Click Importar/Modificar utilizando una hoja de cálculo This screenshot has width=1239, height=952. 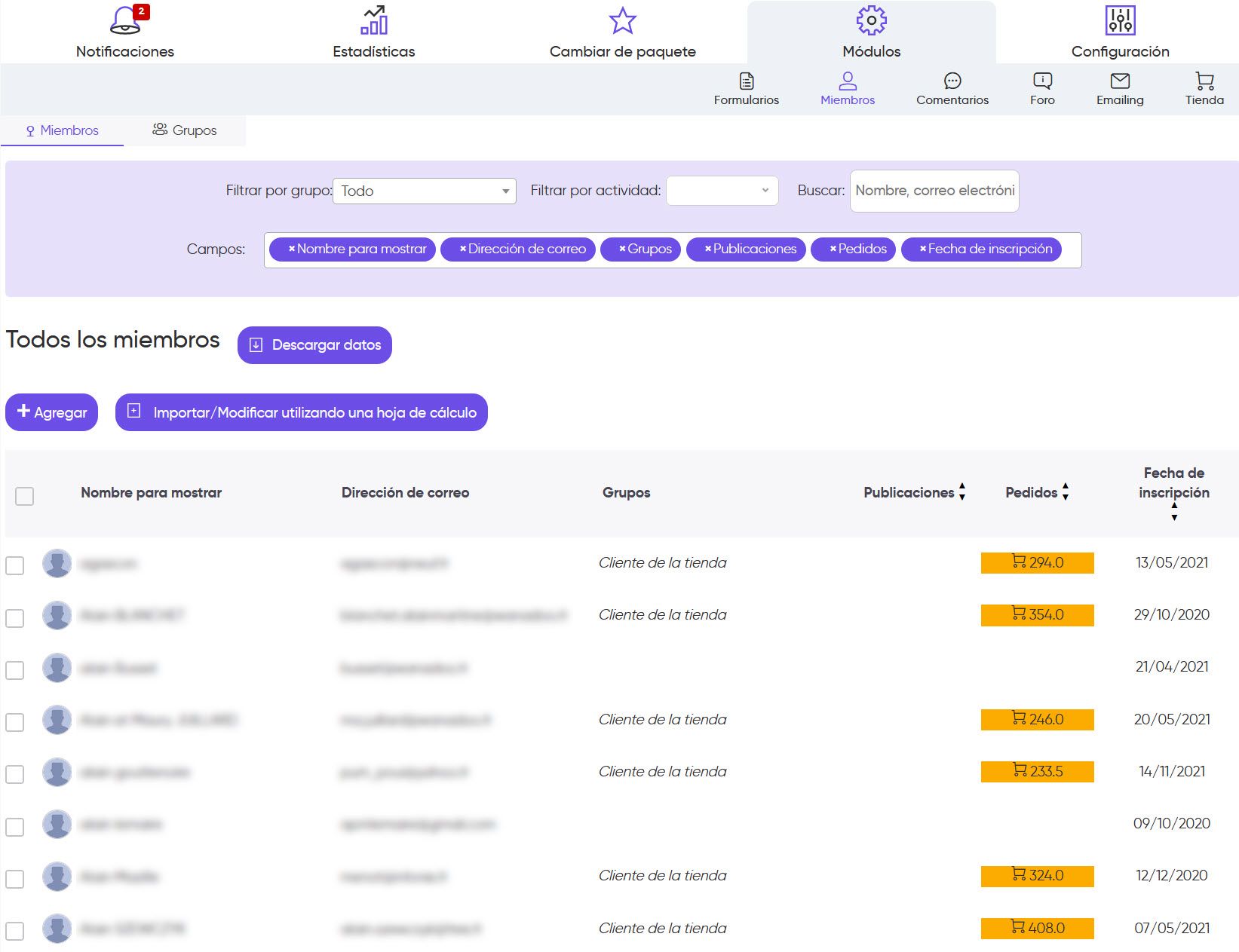[302, 412]
